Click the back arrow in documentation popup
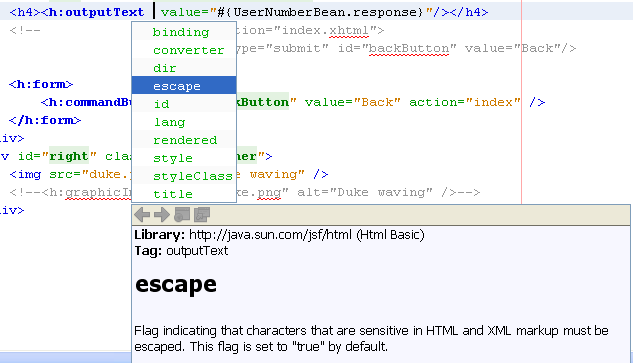This screenshot has height=363, width=633. click(142, 214)
